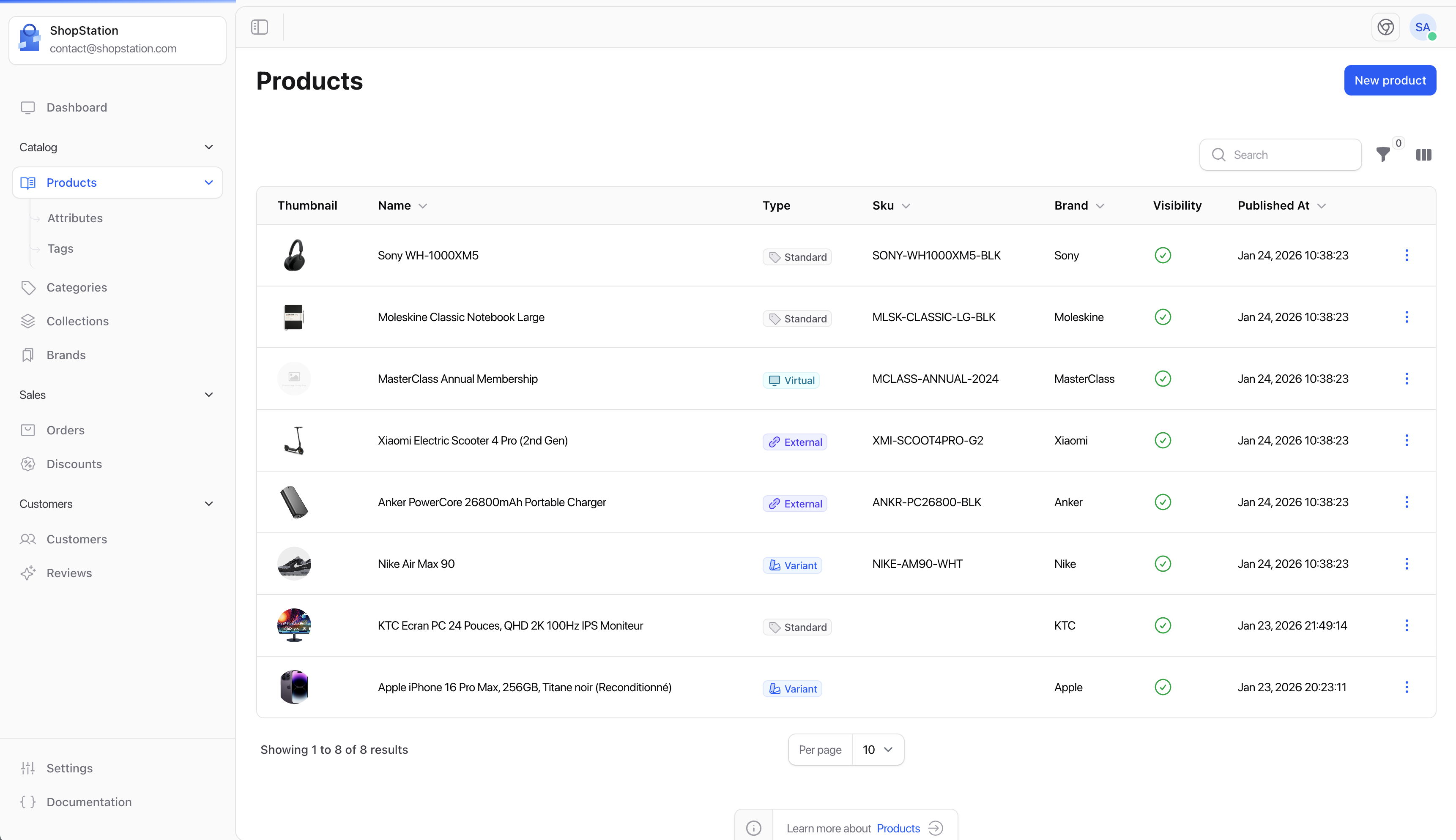Image resolution: width=1456 pixels, height=840 pixels.
Task: Open the column visibility icon beside filters
Action: click(x=1423, y=155)
